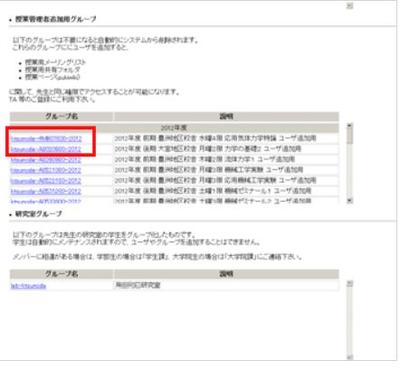
Task: Click the research group list scrollbar track
Action: [349, 320]
